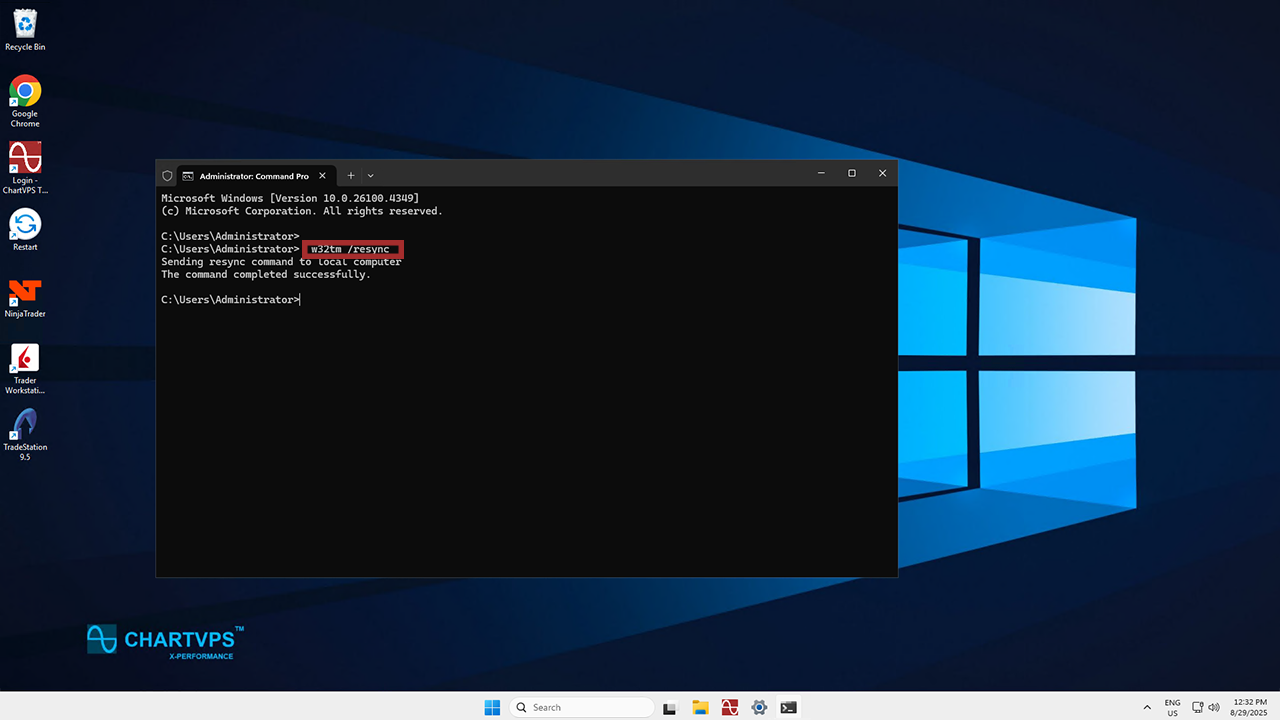Add a new terminal tab with plus button
The width and height of the screenshot is (1280, 720).
[x=350, y=175]
